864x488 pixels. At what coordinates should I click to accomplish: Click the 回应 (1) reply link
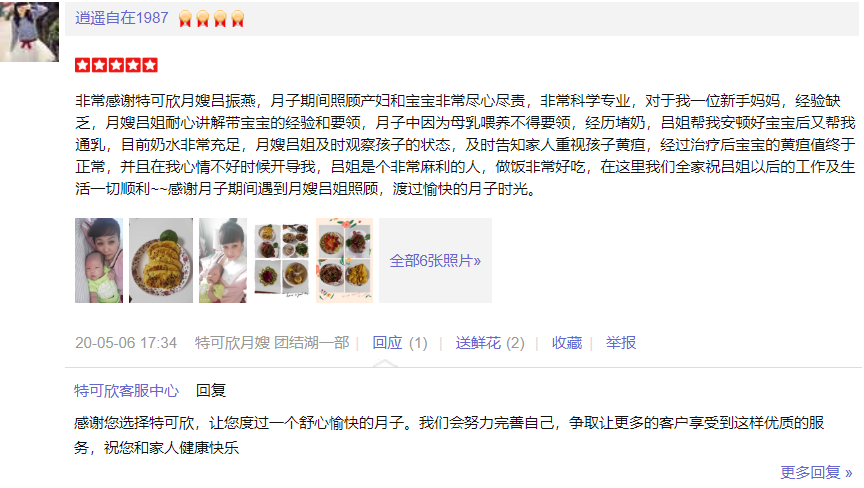click(x=400, y=343)
